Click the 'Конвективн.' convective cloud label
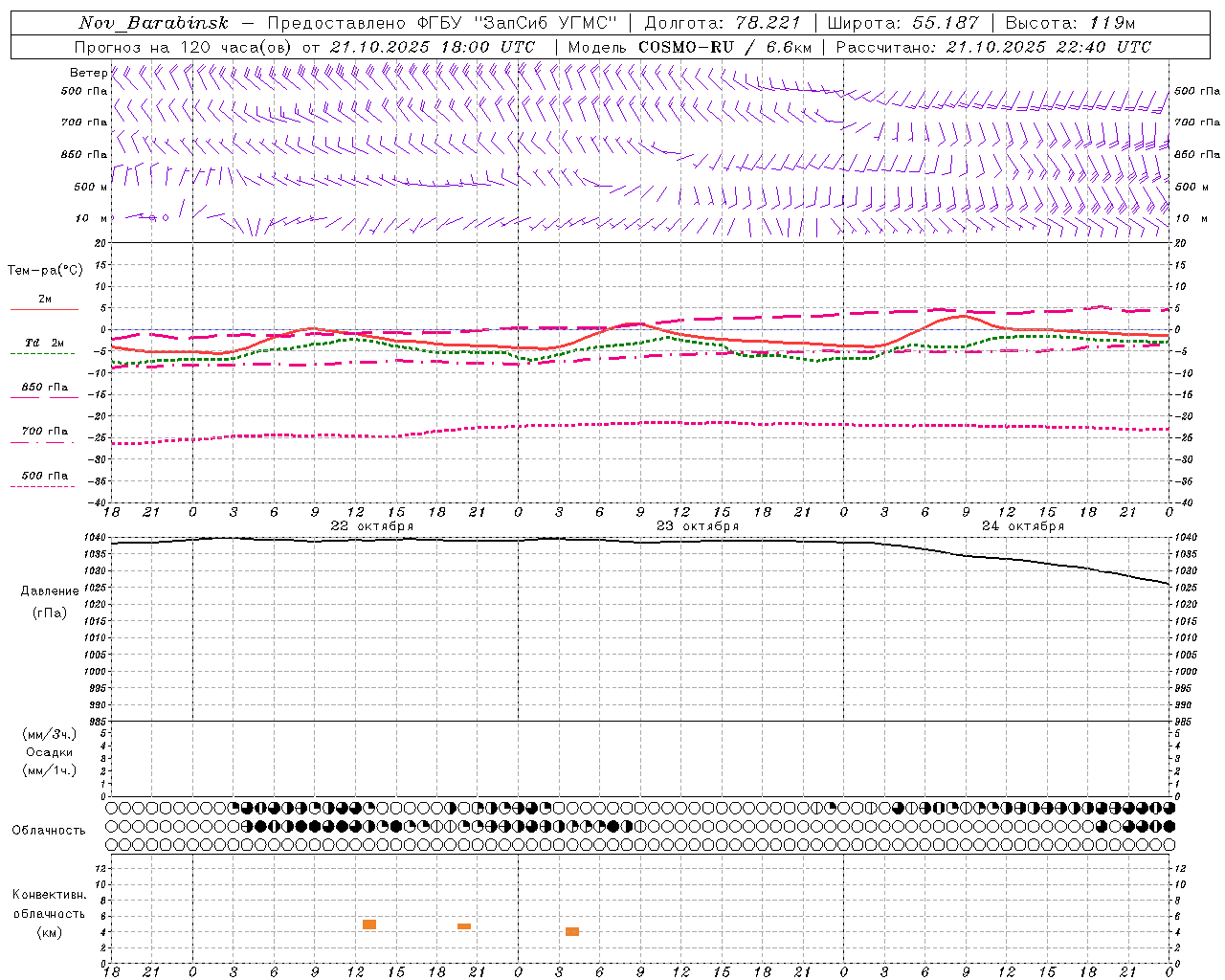The width and height of the screenshot is (1225, 980). [50, 895]
